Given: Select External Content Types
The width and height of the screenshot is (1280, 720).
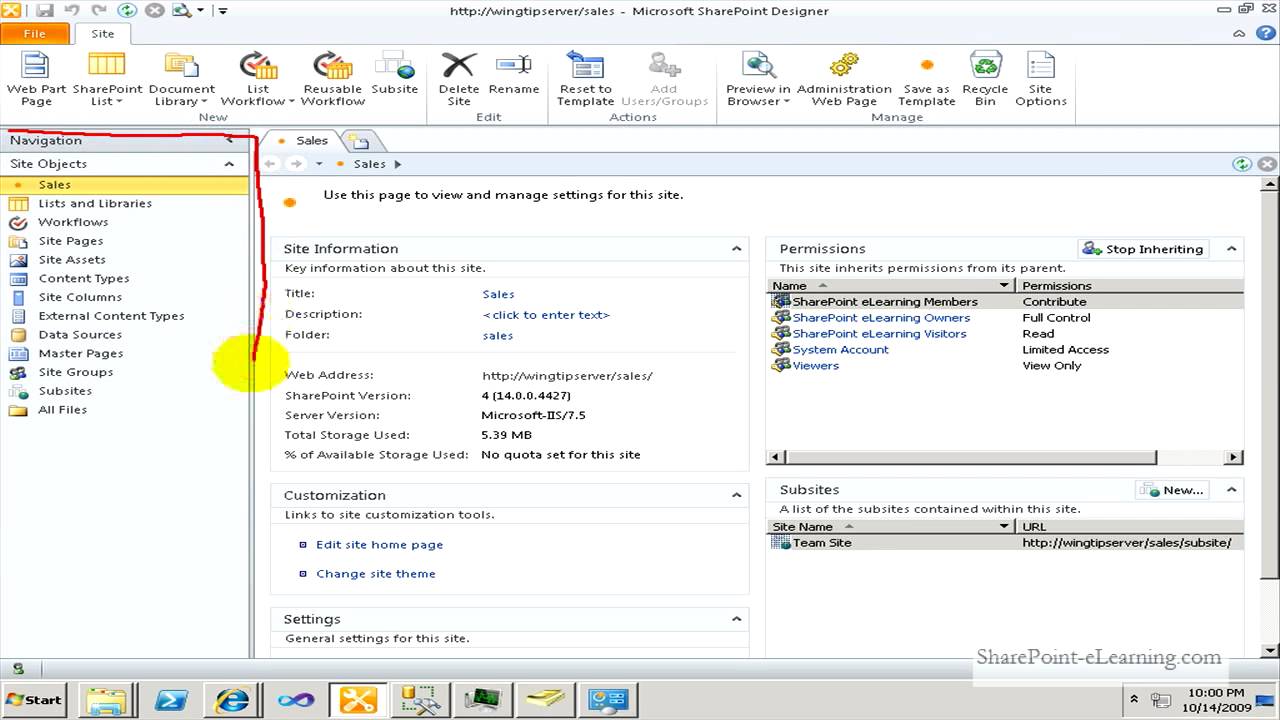Looking at the screenshot, I should 111,316.
